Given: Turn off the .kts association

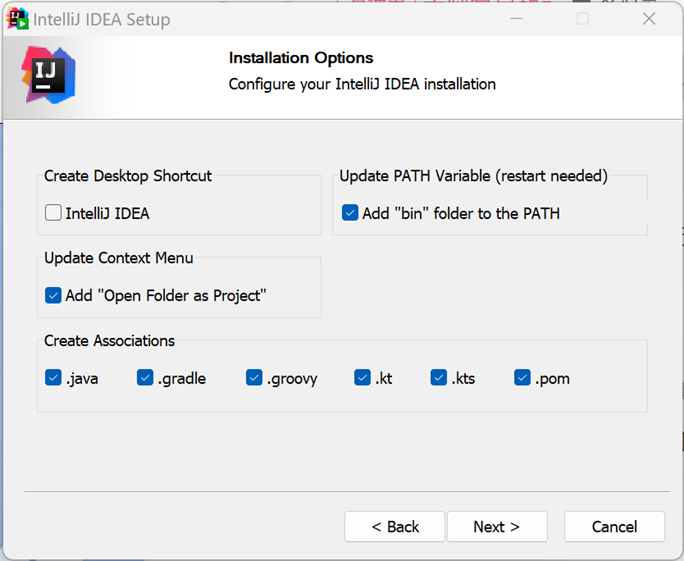Looking at the screenshot, I should click(x=439, y=378).
